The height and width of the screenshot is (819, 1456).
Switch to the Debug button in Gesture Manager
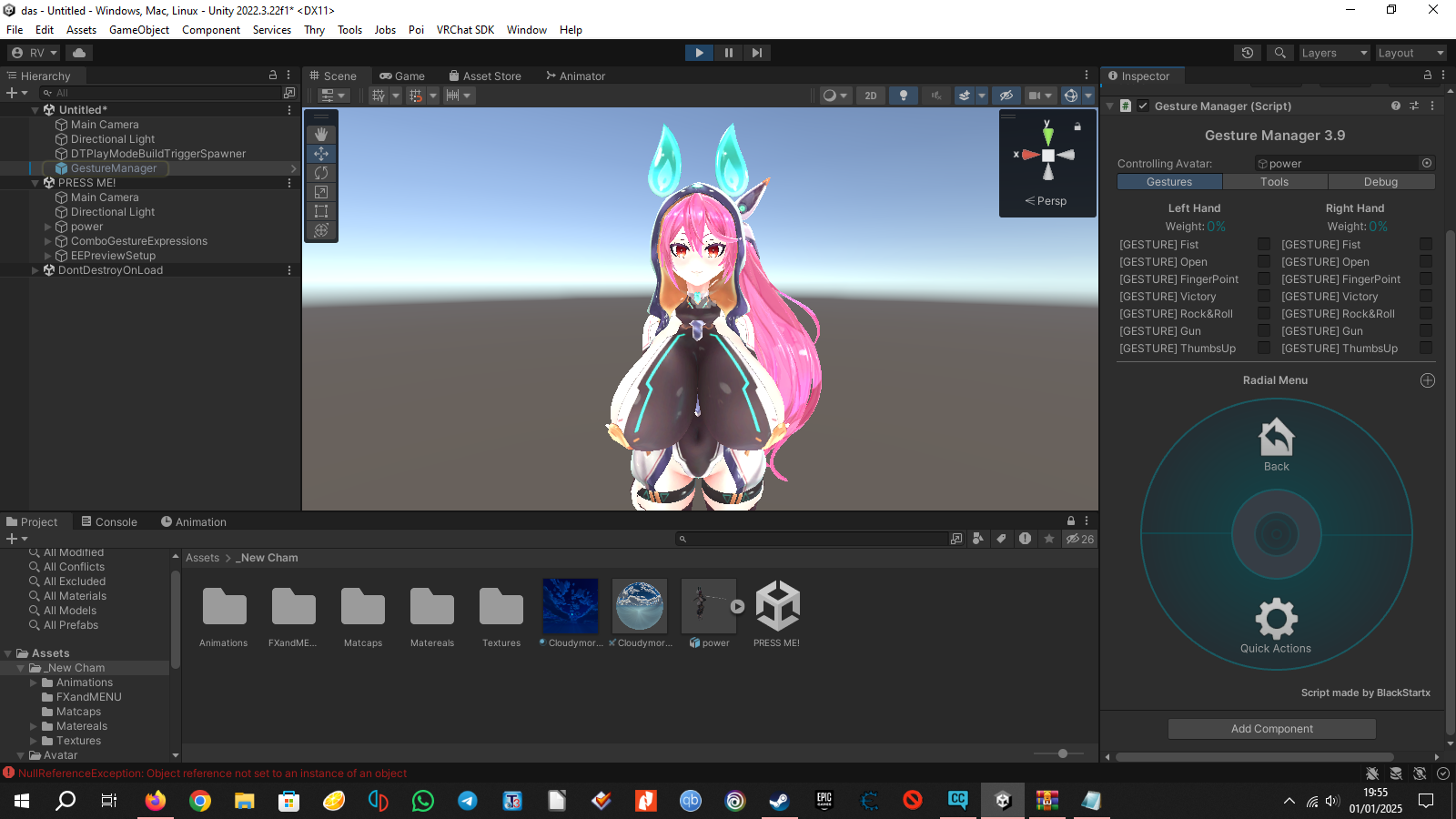coord(1380,182)
